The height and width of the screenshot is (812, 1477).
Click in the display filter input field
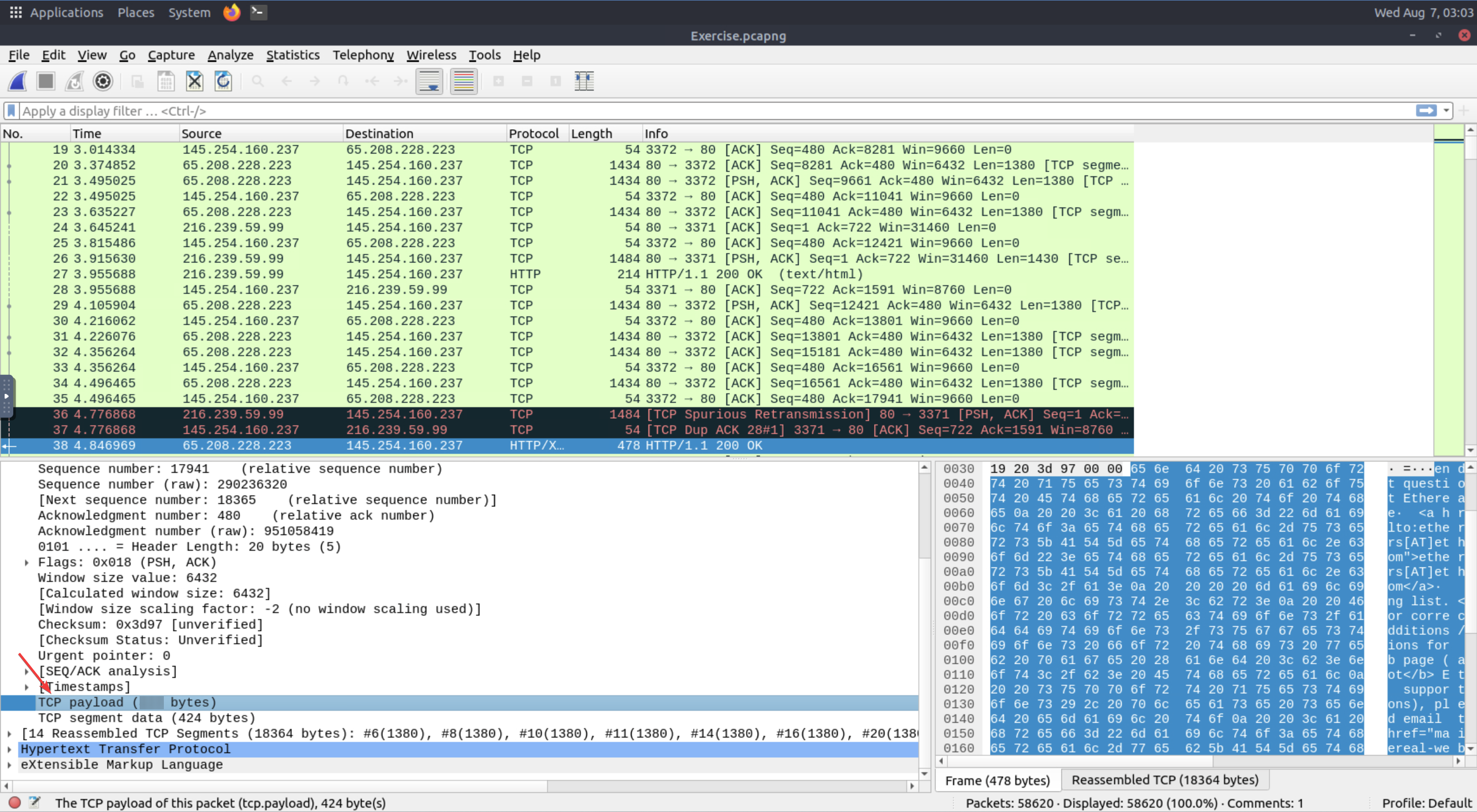[x=692, y=111]
